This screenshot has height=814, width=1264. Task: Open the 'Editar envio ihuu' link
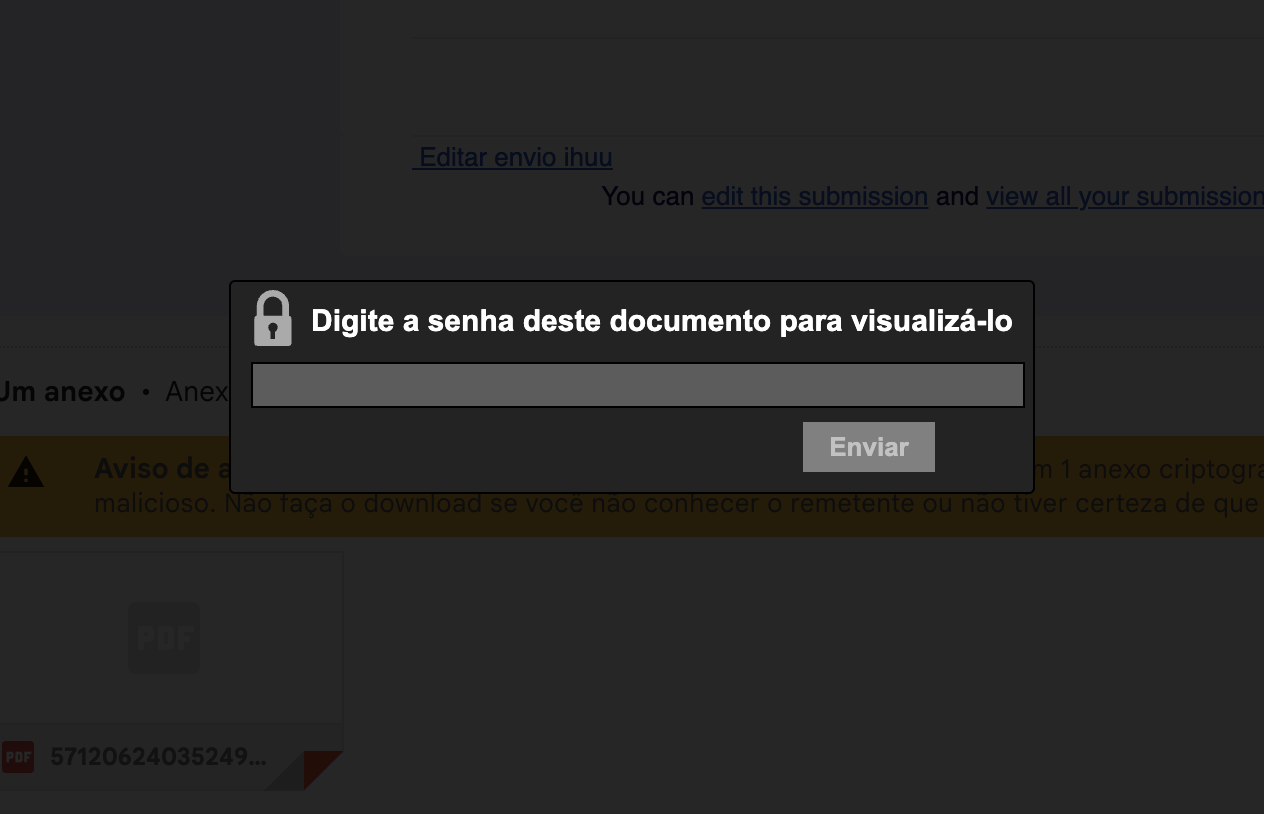513,157
